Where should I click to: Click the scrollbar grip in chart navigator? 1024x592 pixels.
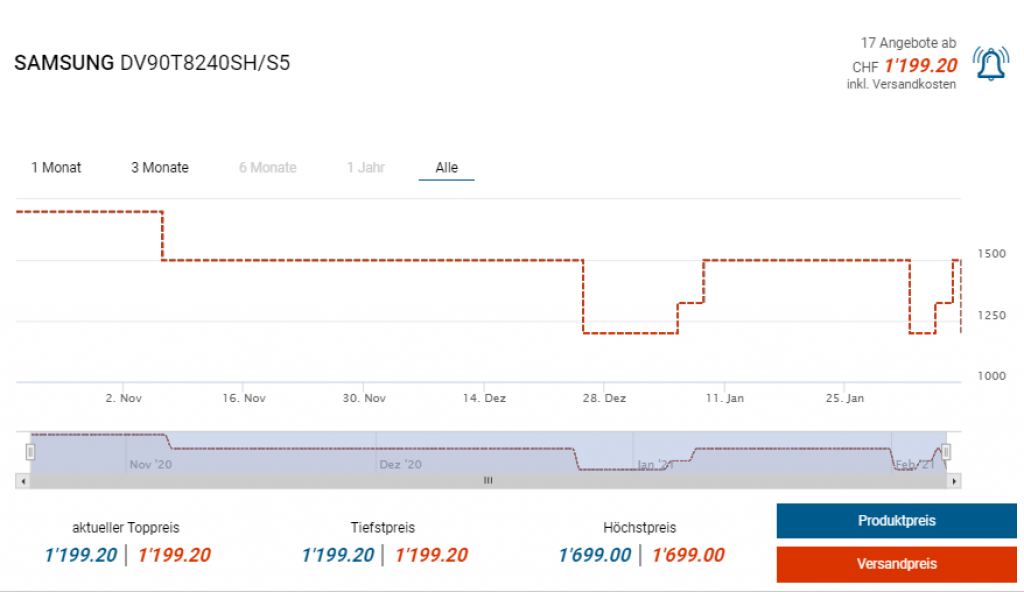coord(488,481)
